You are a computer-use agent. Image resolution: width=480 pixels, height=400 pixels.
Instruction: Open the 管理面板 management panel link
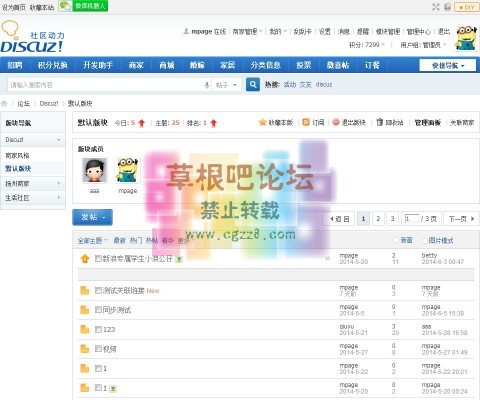428,123
